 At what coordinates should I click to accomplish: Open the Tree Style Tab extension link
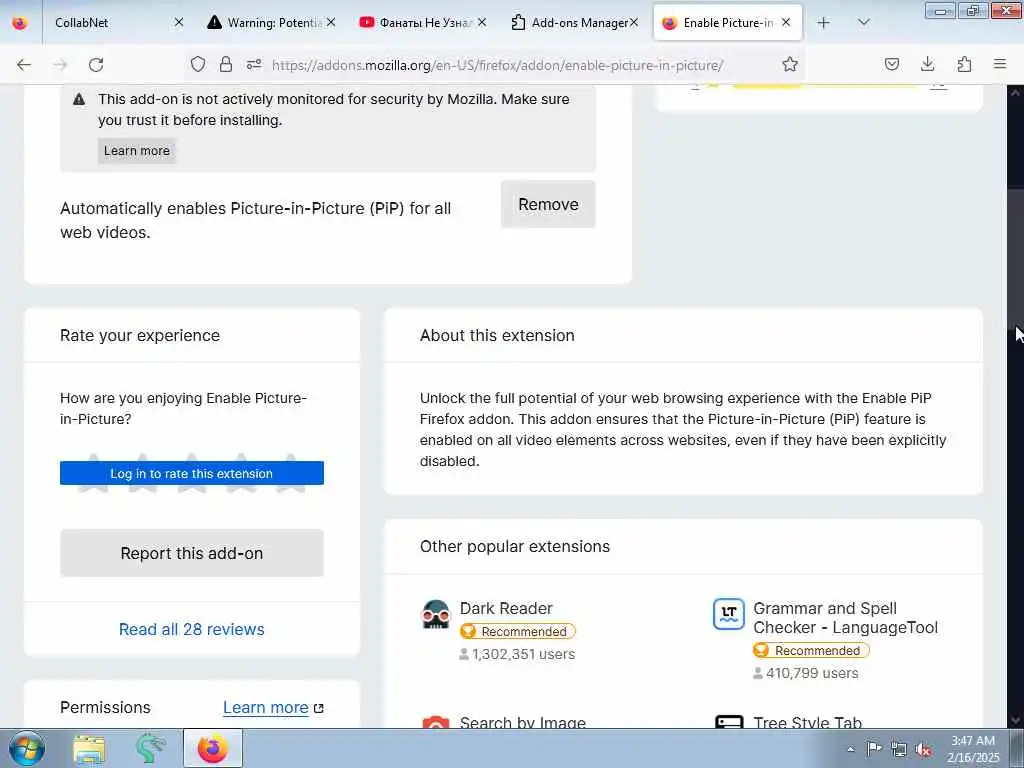(807, 721)
